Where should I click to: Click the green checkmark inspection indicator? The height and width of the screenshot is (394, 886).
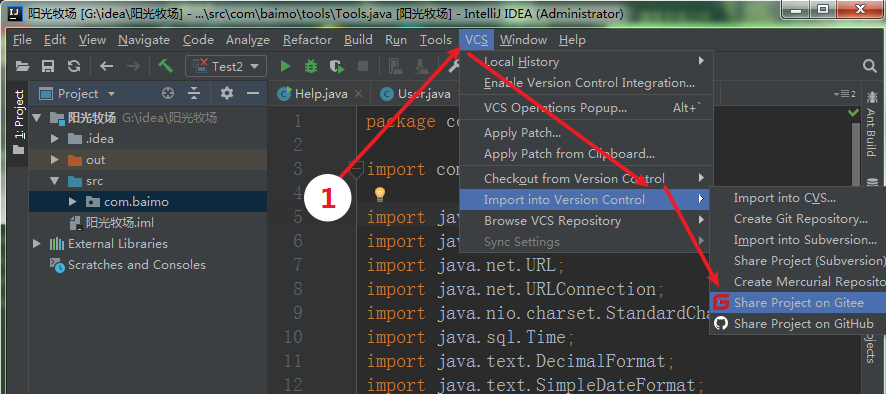(853, 112)
